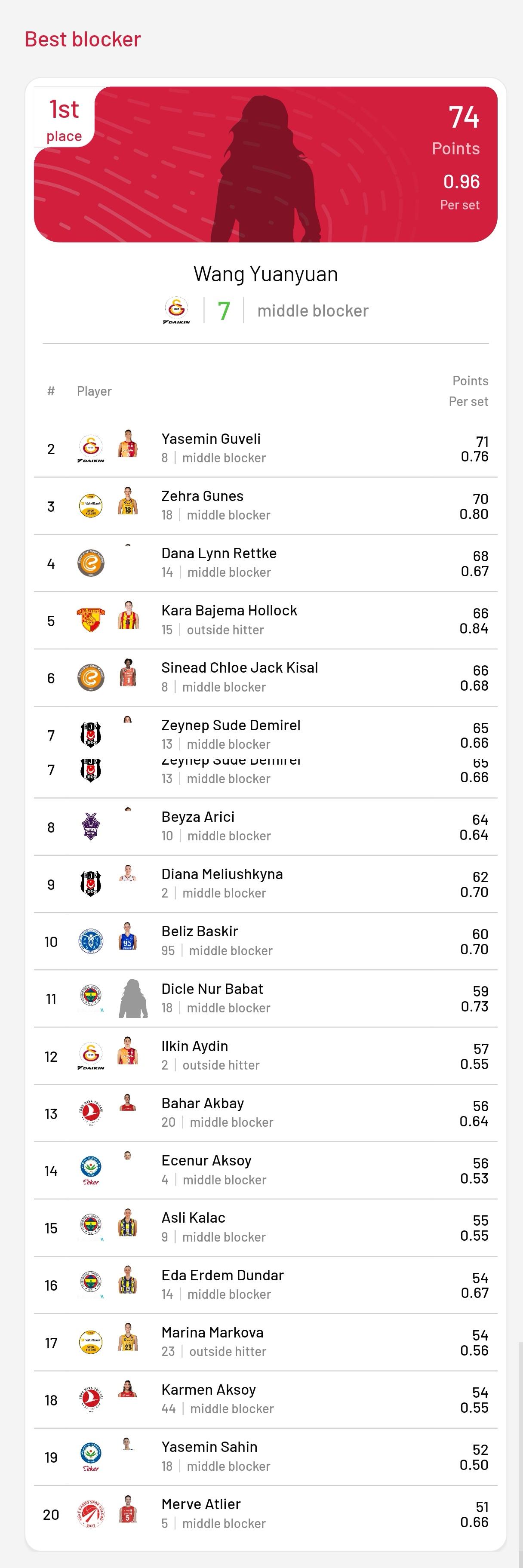The image size is (523, 1568).
Task: Open Marina Markova's profile link
Action: (x=212, y=1332)
